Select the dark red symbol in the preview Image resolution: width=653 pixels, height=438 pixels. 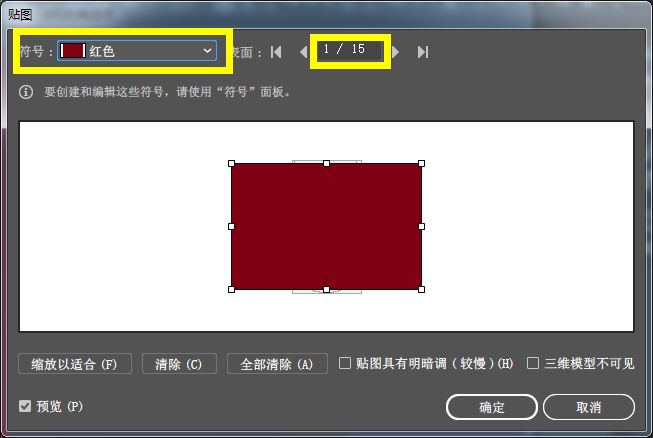click(326, 226)
